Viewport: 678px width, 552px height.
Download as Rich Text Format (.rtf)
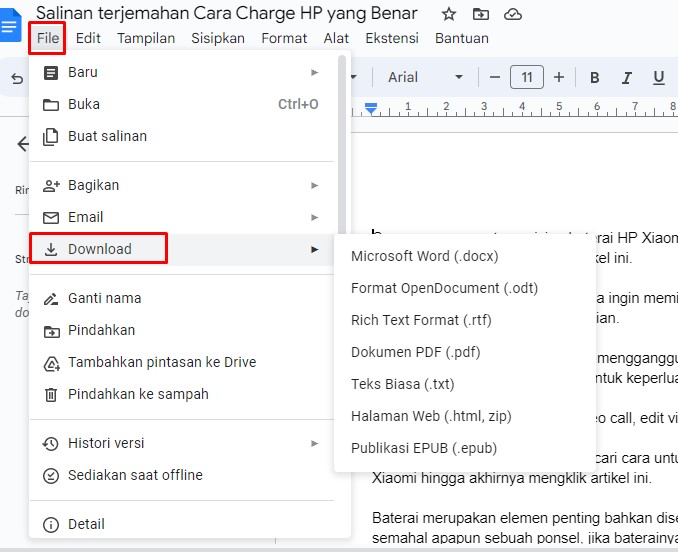point(465,320)
